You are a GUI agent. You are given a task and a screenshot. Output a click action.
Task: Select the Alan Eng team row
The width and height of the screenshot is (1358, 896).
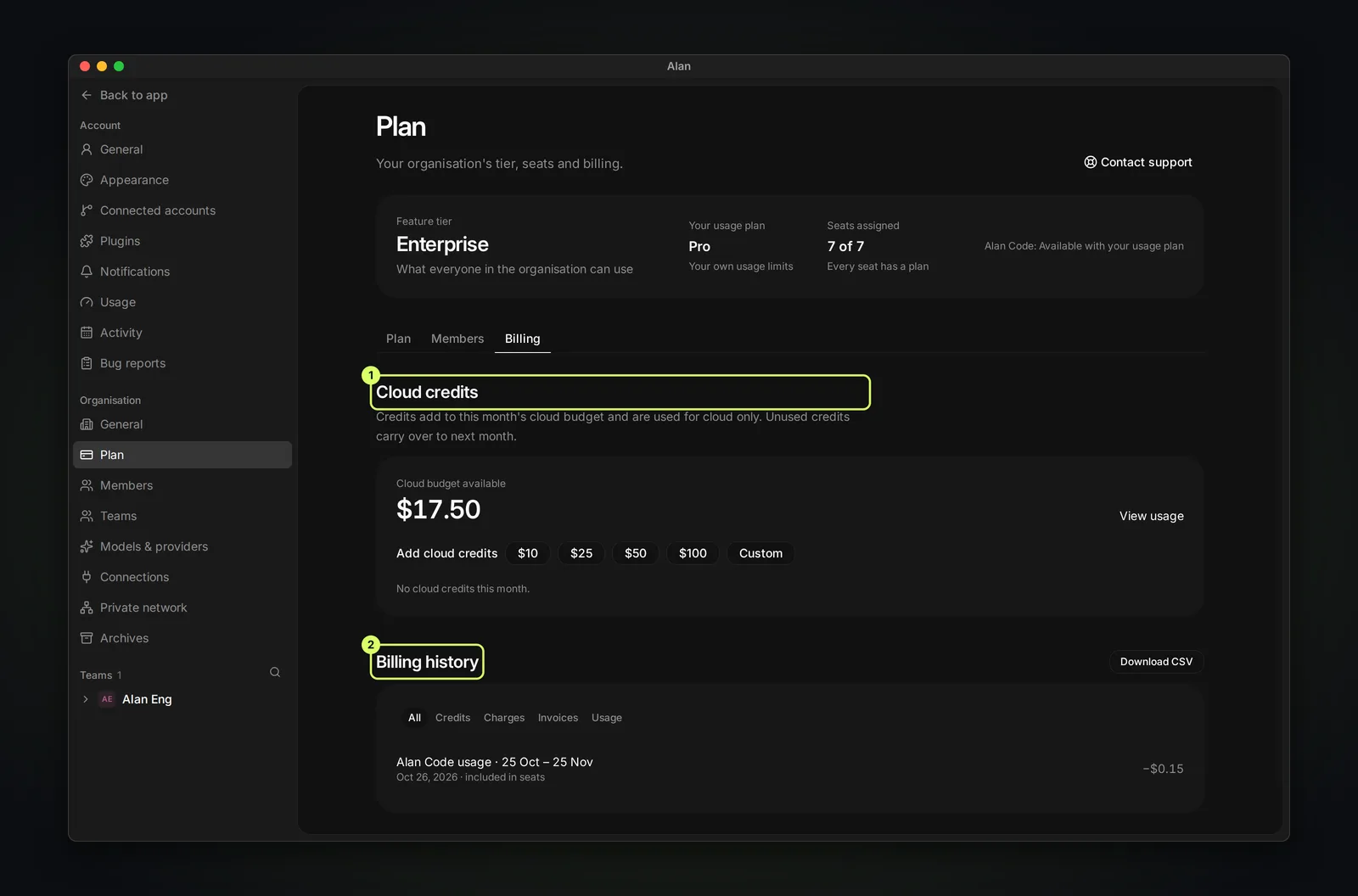click(x=182, y=699)
